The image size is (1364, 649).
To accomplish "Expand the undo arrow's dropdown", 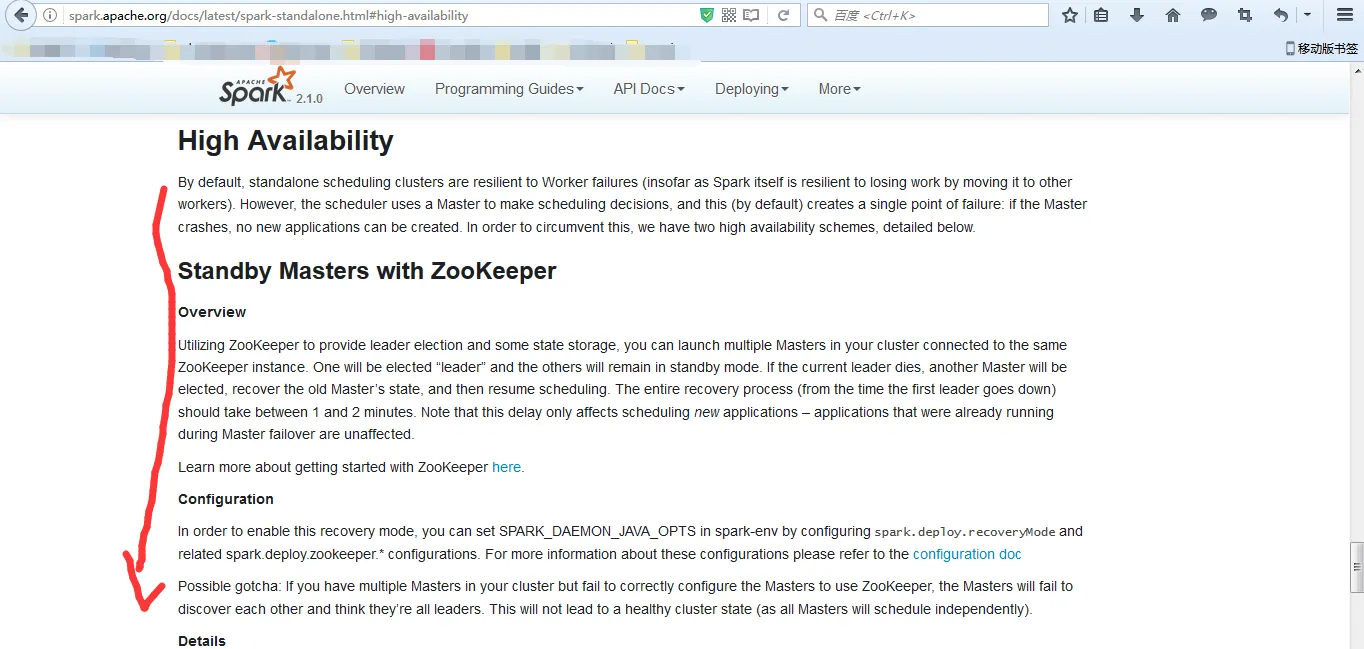I will pyautogui.click(x=1307, y=15).
